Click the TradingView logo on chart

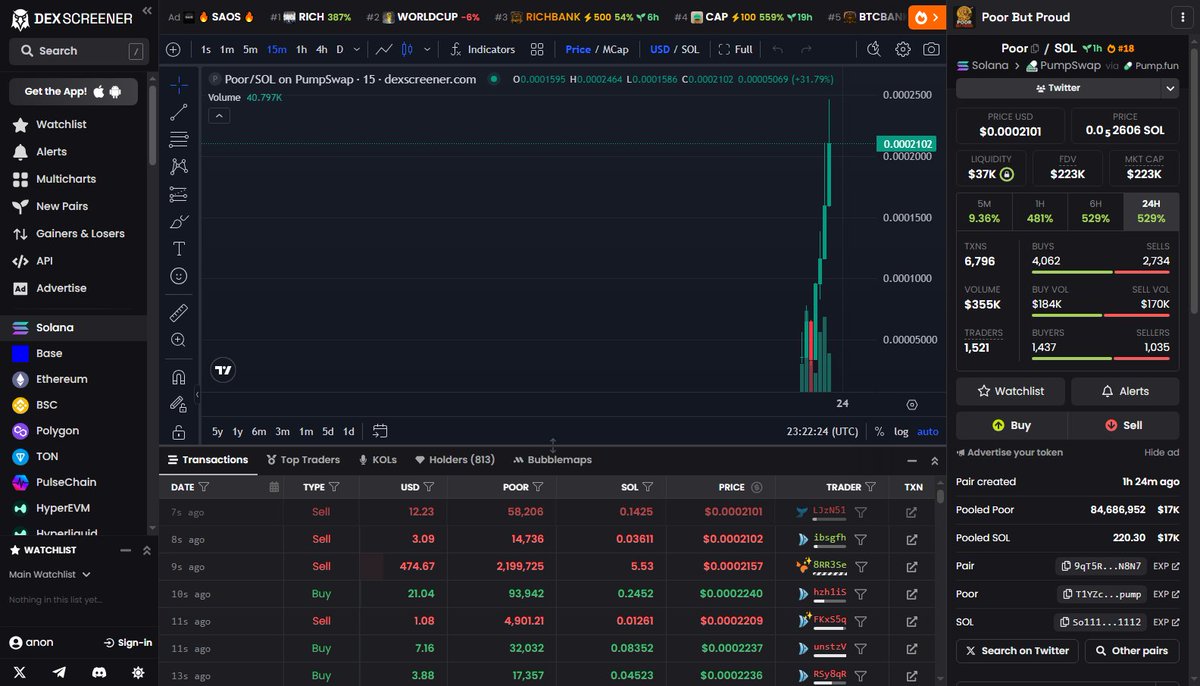(224, 370)
